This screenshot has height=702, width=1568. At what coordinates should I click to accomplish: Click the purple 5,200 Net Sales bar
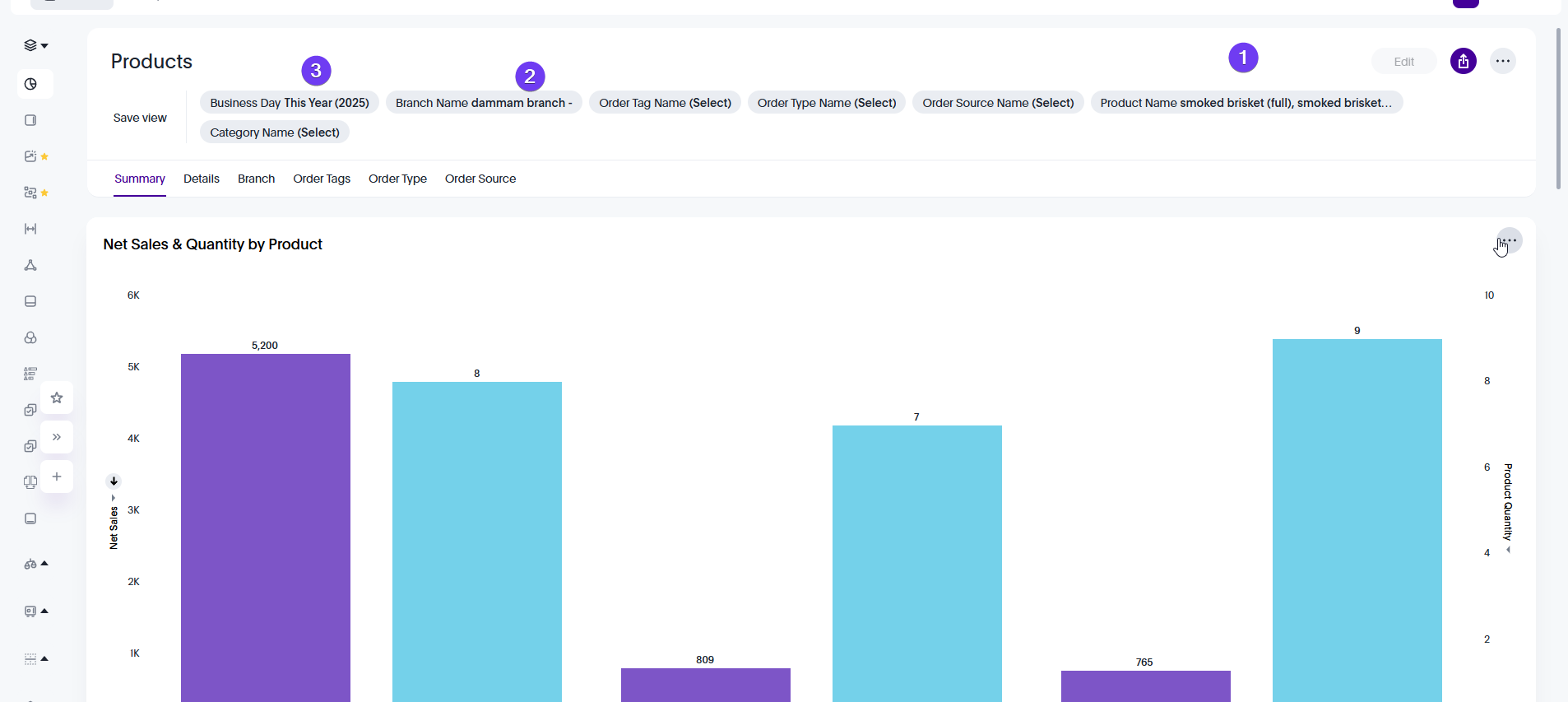point(265,527)
